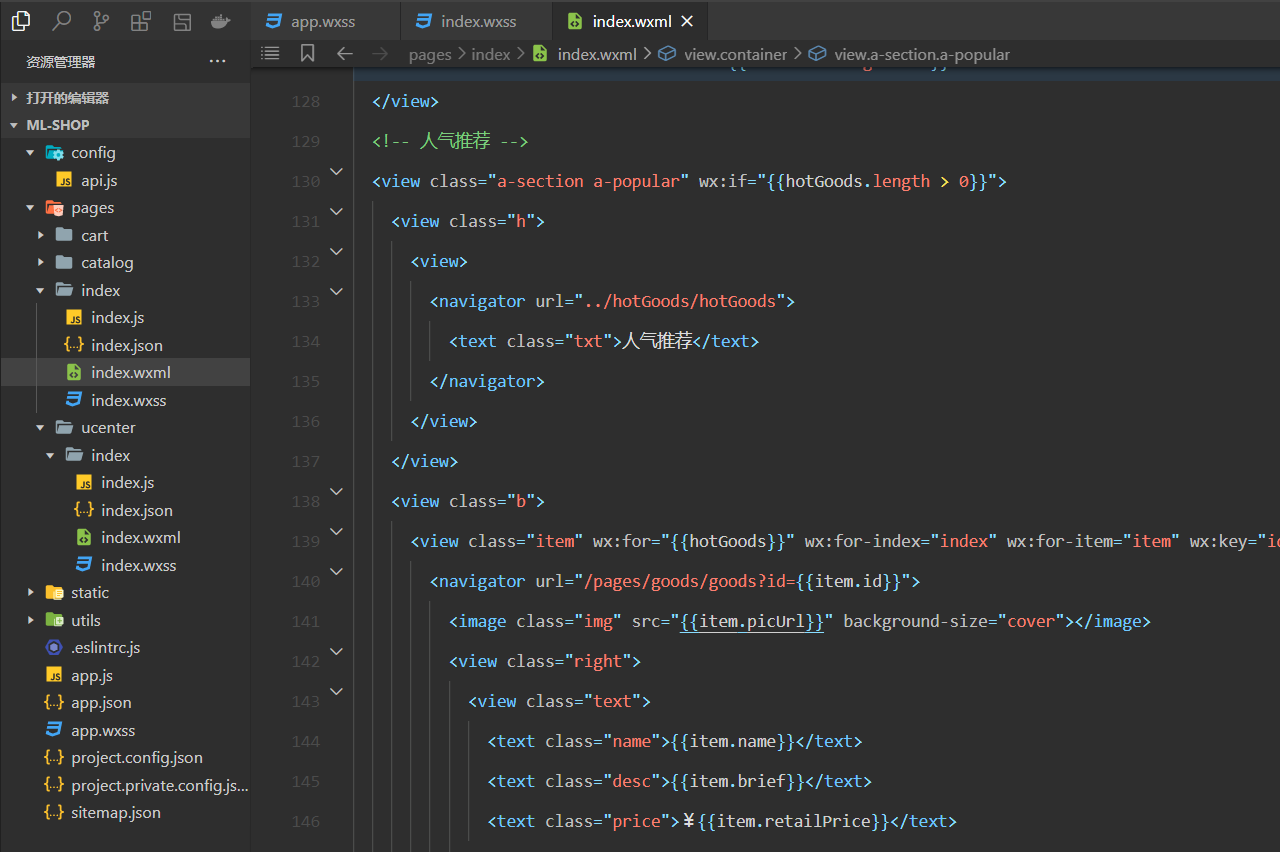Open project.config.json file
The height and width of the screenshot is (852, 1280).
(x=125, y=758)
